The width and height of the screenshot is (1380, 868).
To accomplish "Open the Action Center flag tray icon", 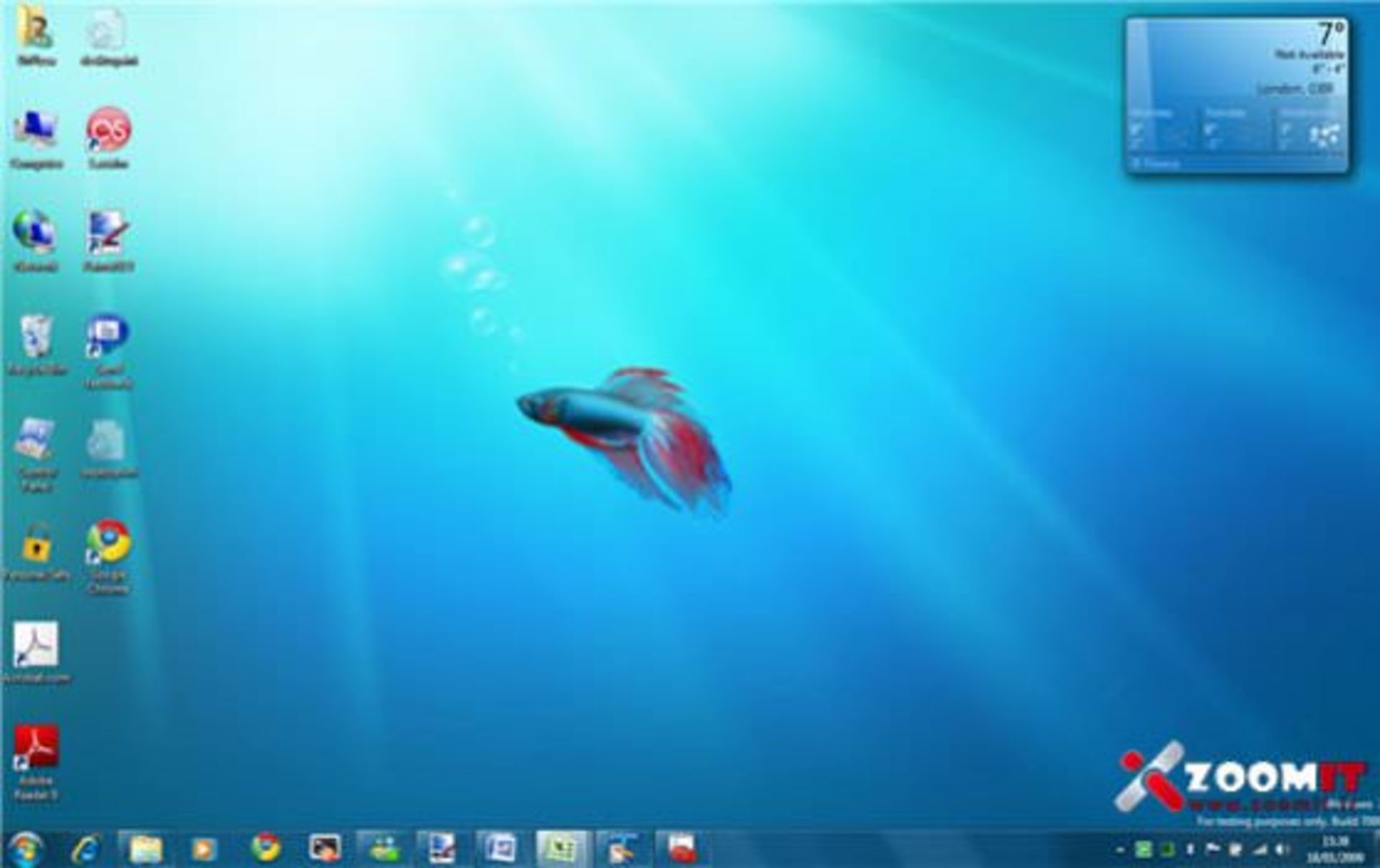I will pos(1213,849).
